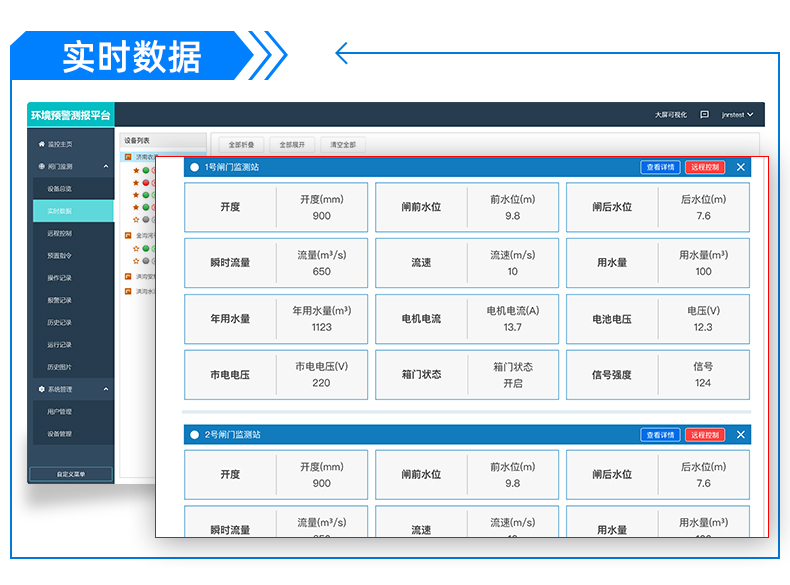The image size is (790, 585).
Task: Click 查看详情 button for 1号闸门监测站
Action: (x=660, y=167)
